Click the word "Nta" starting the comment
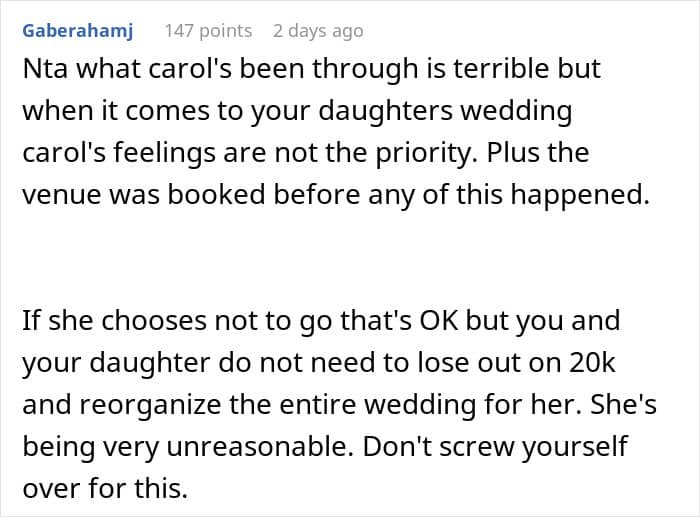 41,70
